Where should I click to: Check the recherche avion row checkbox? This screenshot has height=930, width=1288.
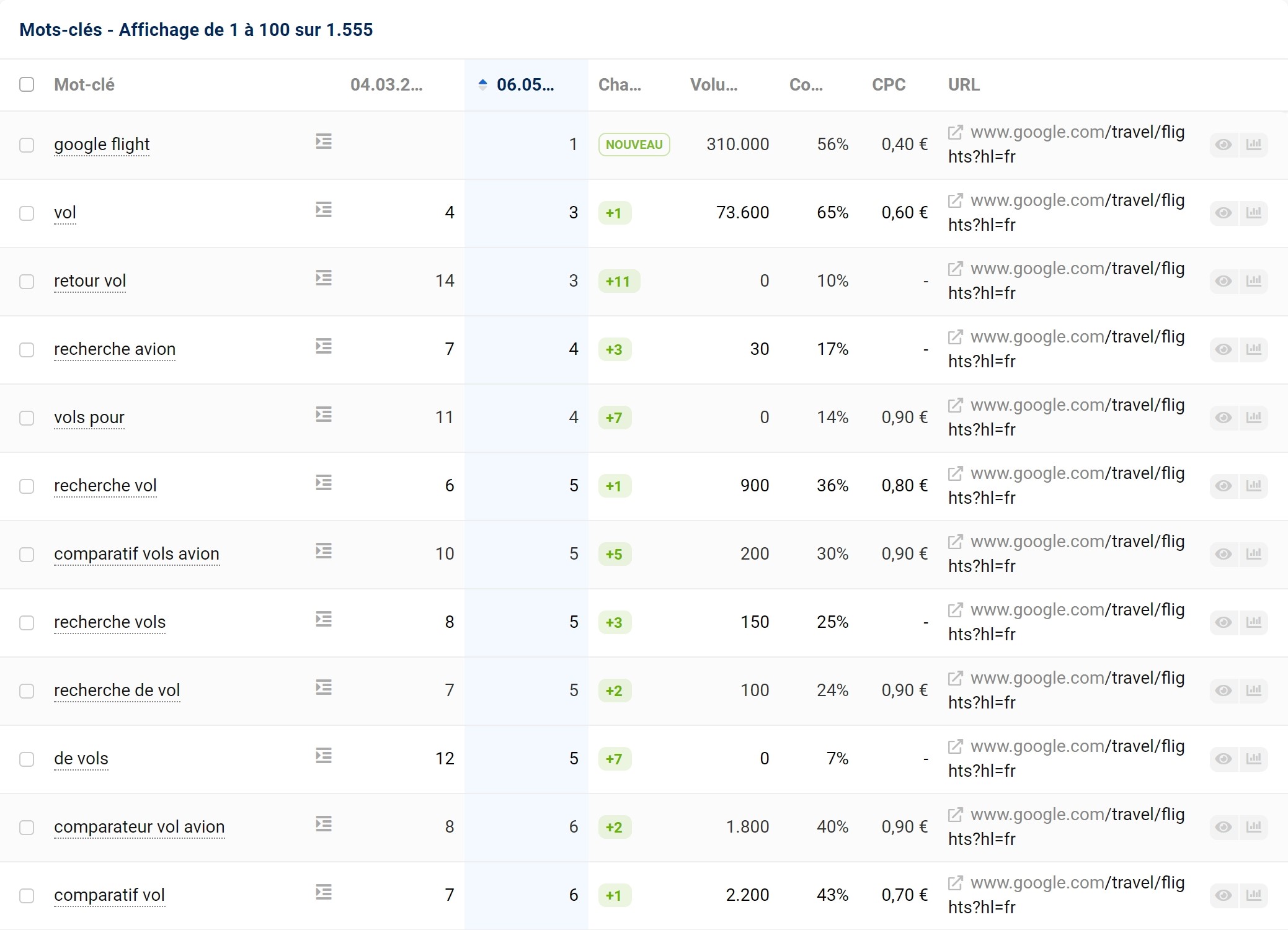click(x=27, y=350)
